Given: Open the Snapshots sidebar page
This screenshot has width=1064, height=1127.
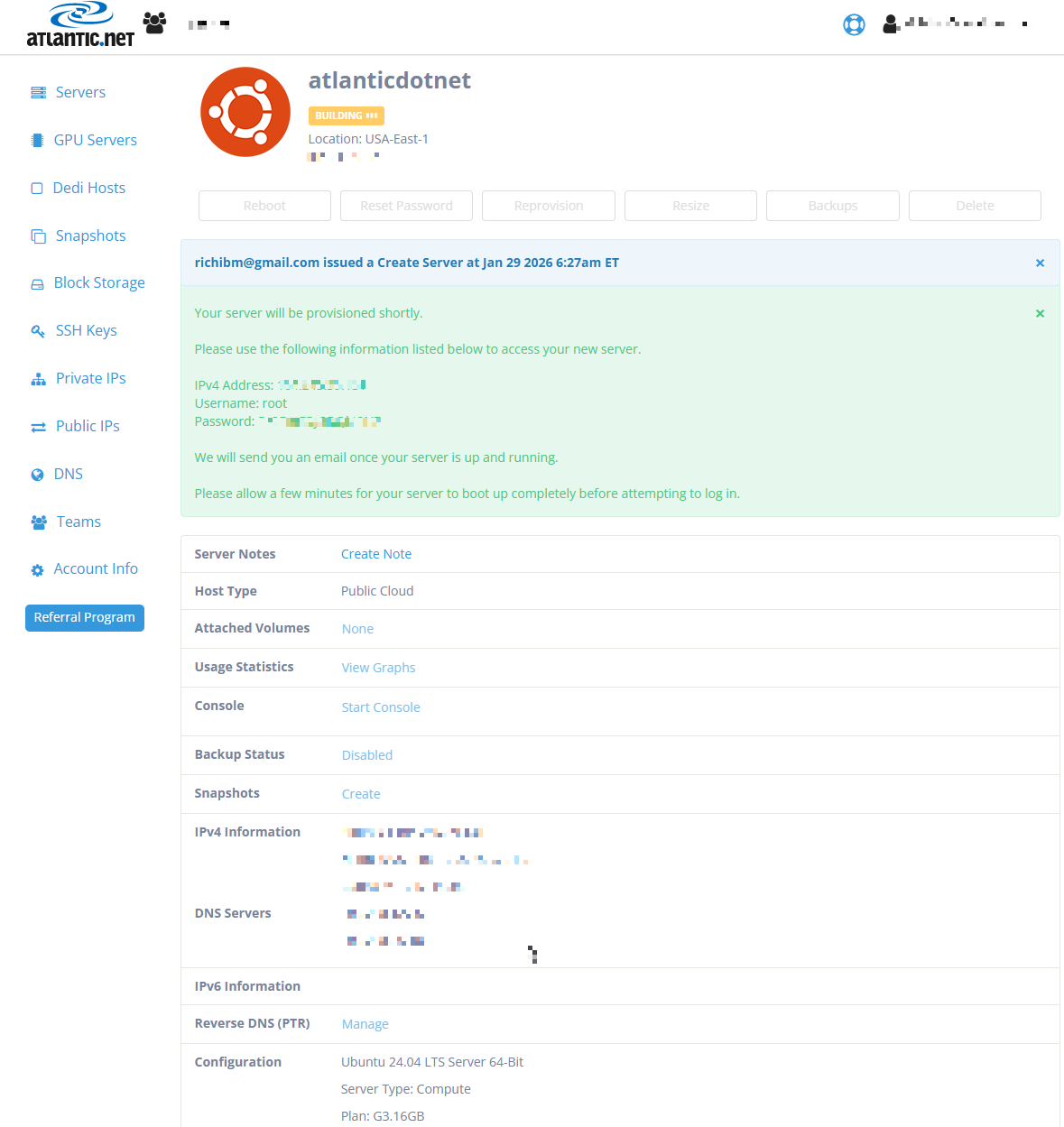Looking at the screenshot, I should click(x=90, y=236).
